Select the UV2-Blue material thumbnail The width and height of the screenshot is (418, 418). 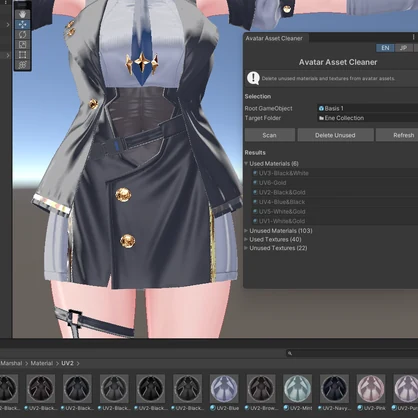click(x=224, y=388)
